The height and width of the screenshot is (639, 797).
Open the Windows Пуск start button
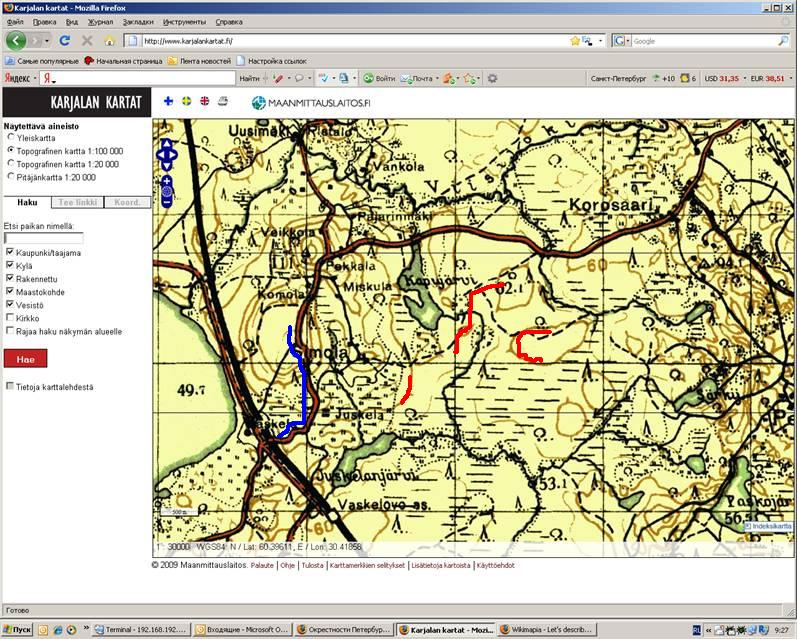coord(17,630)
